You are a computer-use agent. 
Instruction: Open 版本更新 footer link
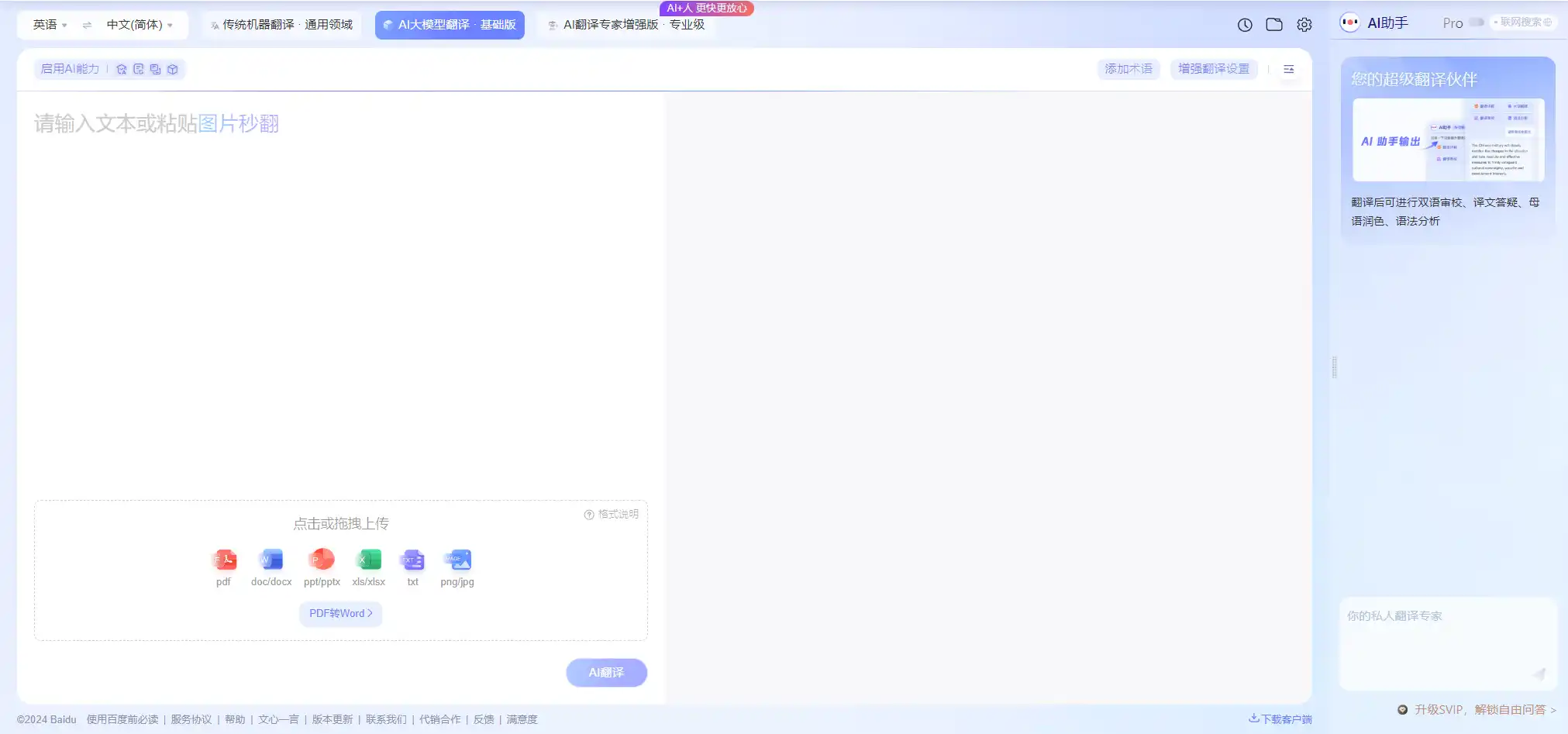[x=333, y=719]
